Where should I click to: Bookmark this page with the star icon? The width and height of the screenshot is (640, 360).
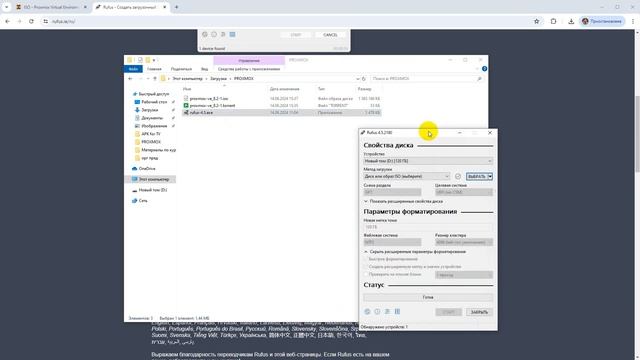[x=536, y=21]
